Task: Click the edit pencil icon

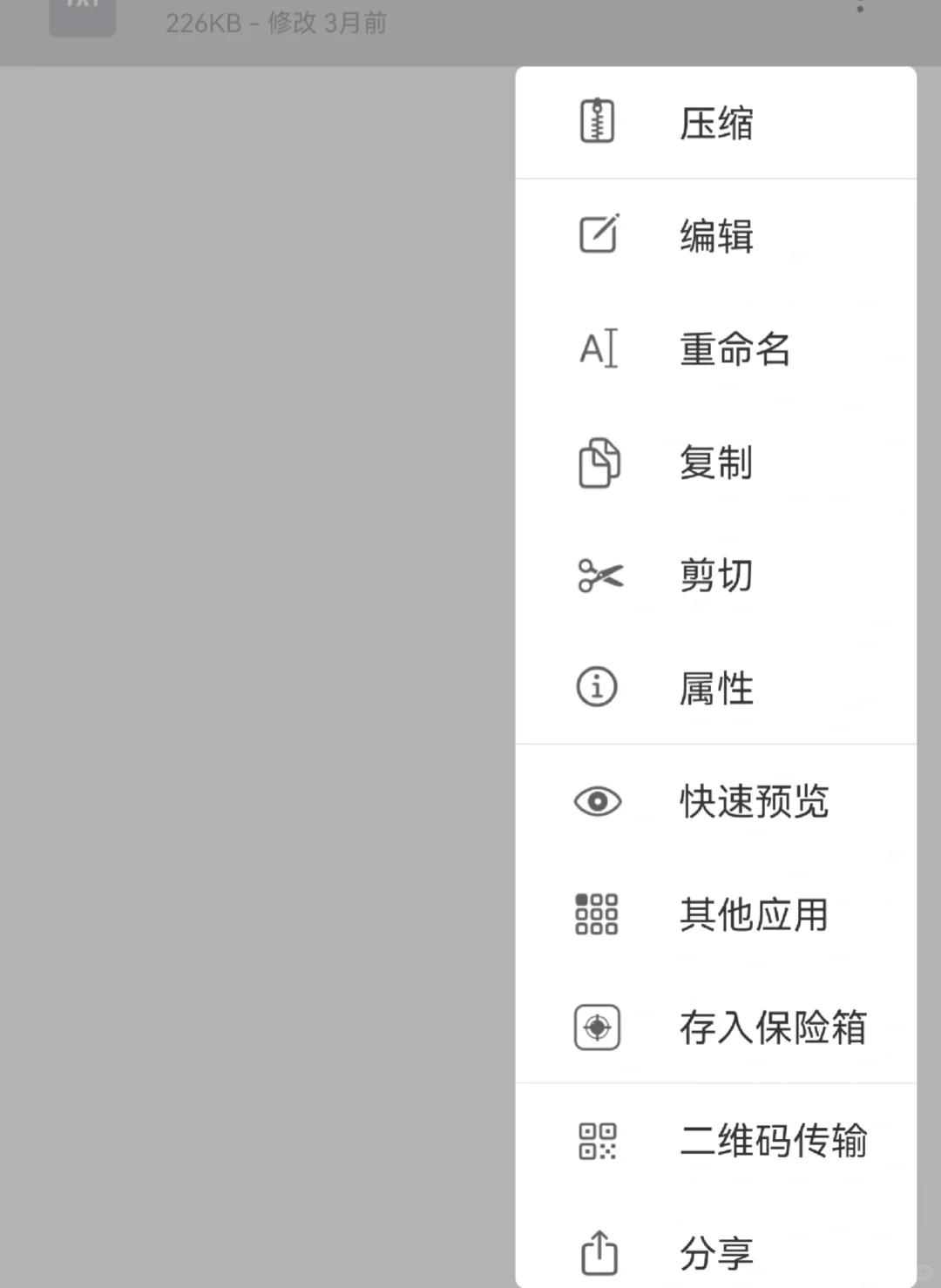Action: 599,233
